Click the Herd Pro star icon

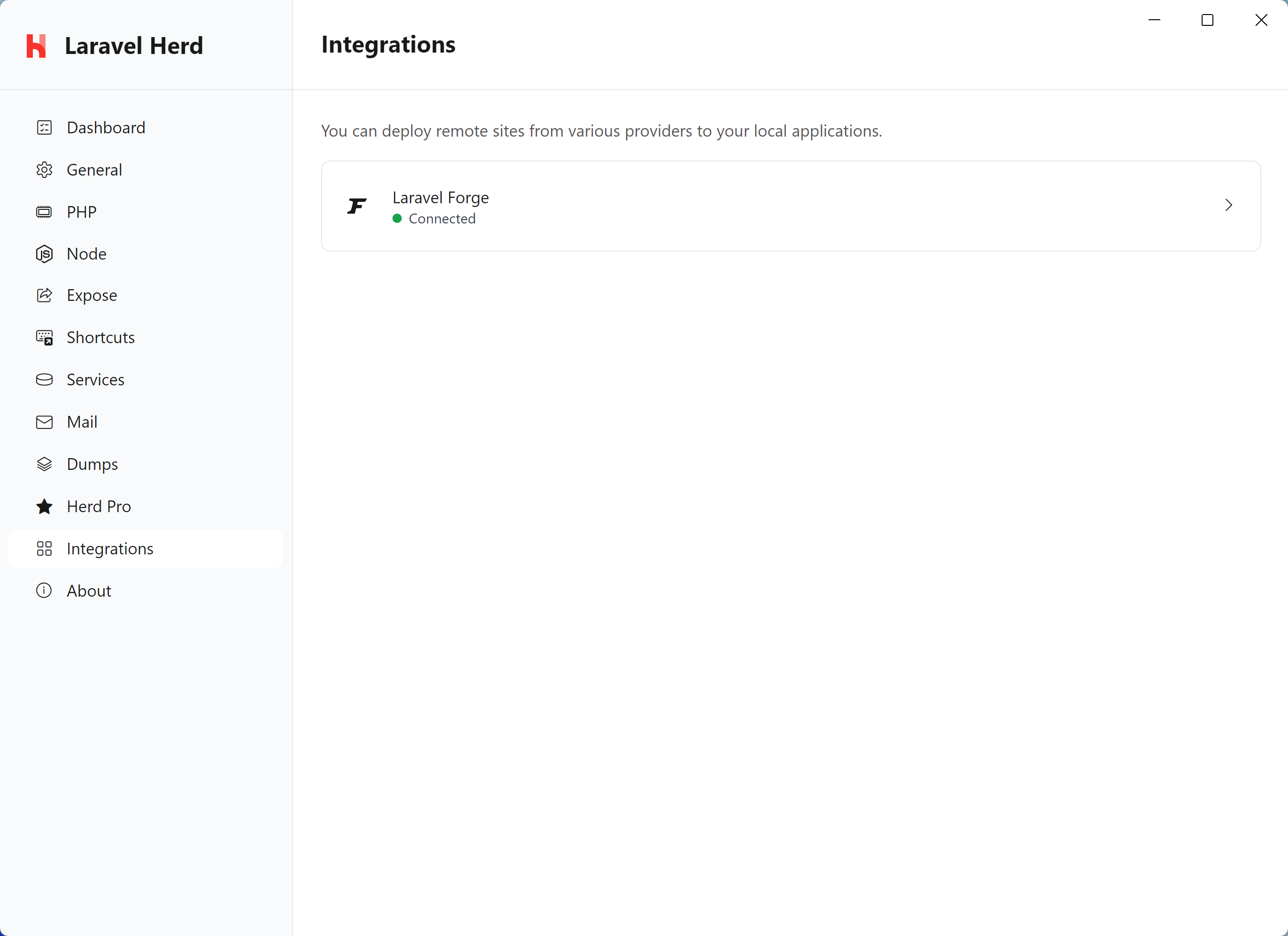(44, 506)
